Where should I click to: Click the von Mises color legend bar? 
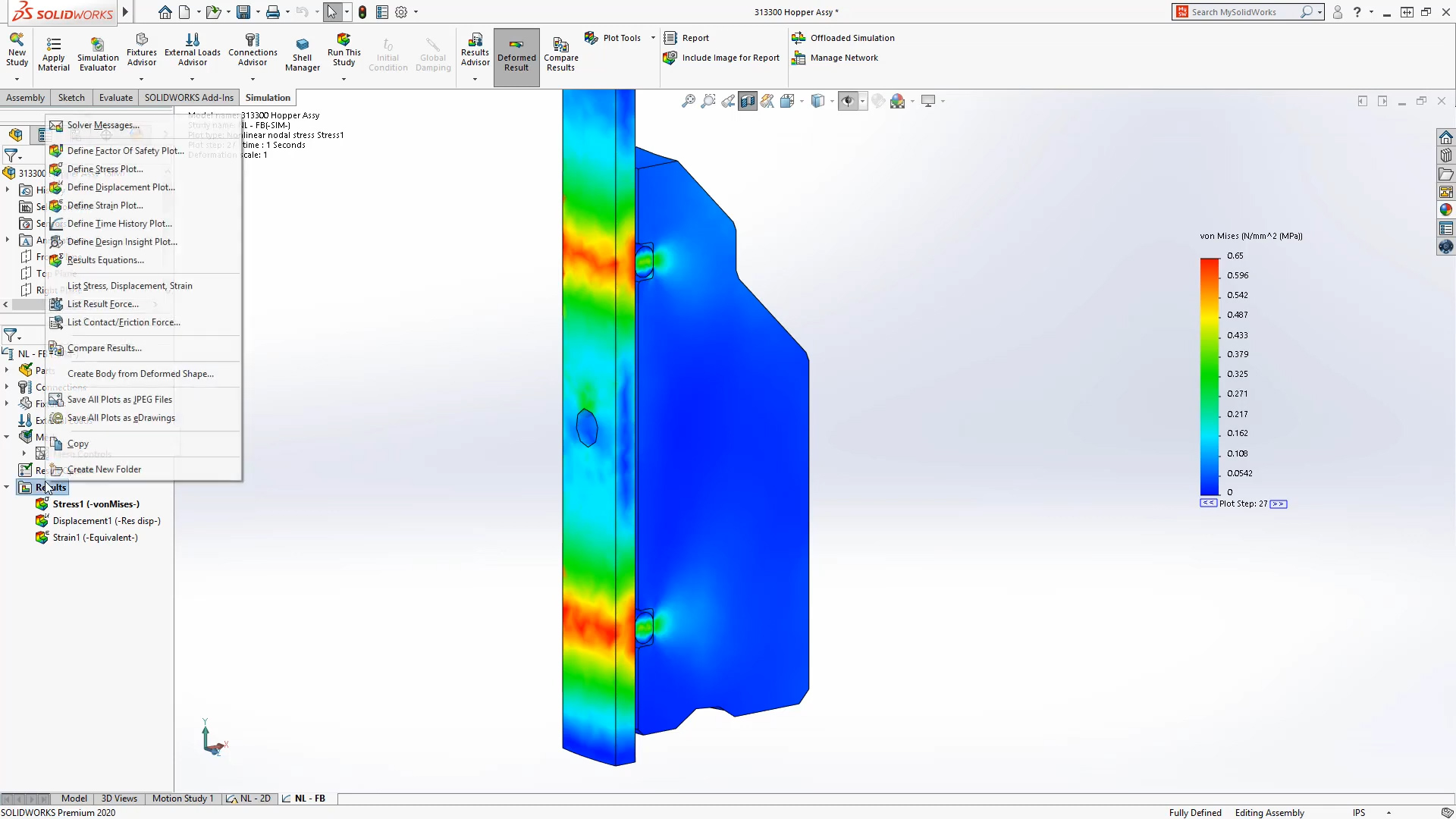[x=1210, y=377]
